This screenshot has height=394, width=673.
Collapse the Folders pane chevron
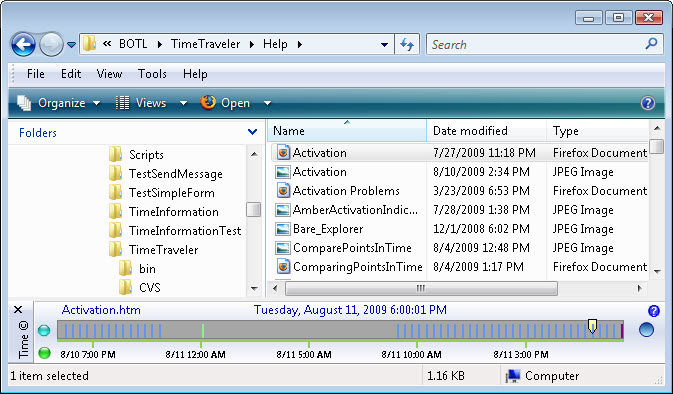pos(252,132)
